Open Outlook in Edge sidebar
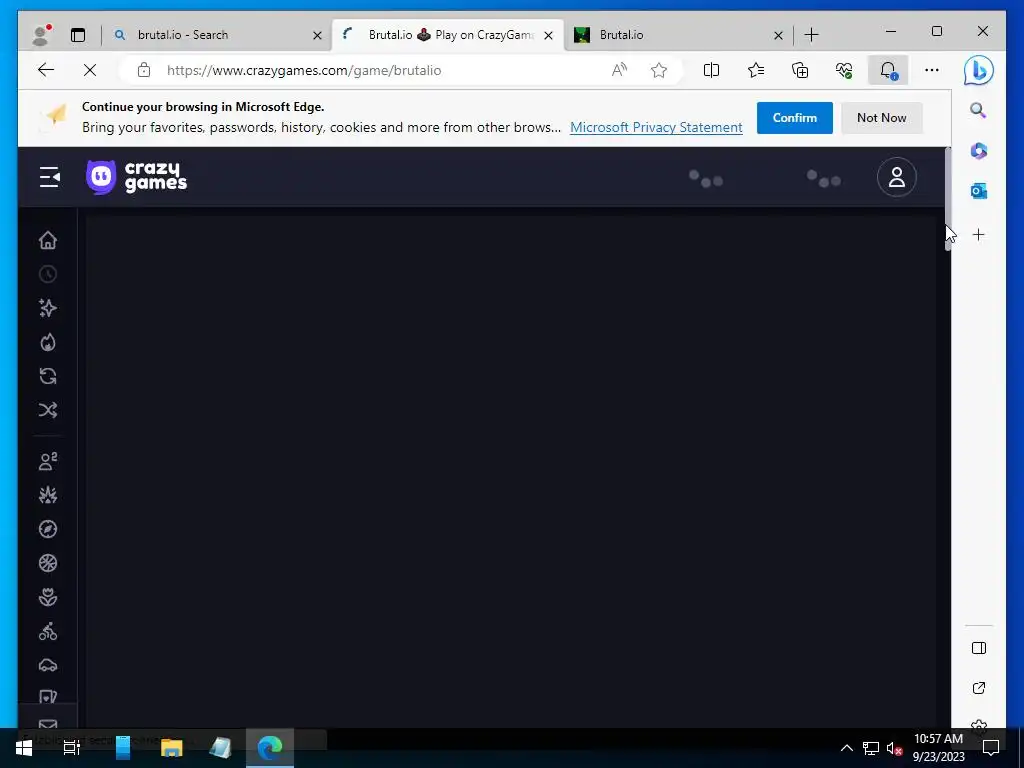This screenshot has height=768, width=1024. click(x=978, y=191)
